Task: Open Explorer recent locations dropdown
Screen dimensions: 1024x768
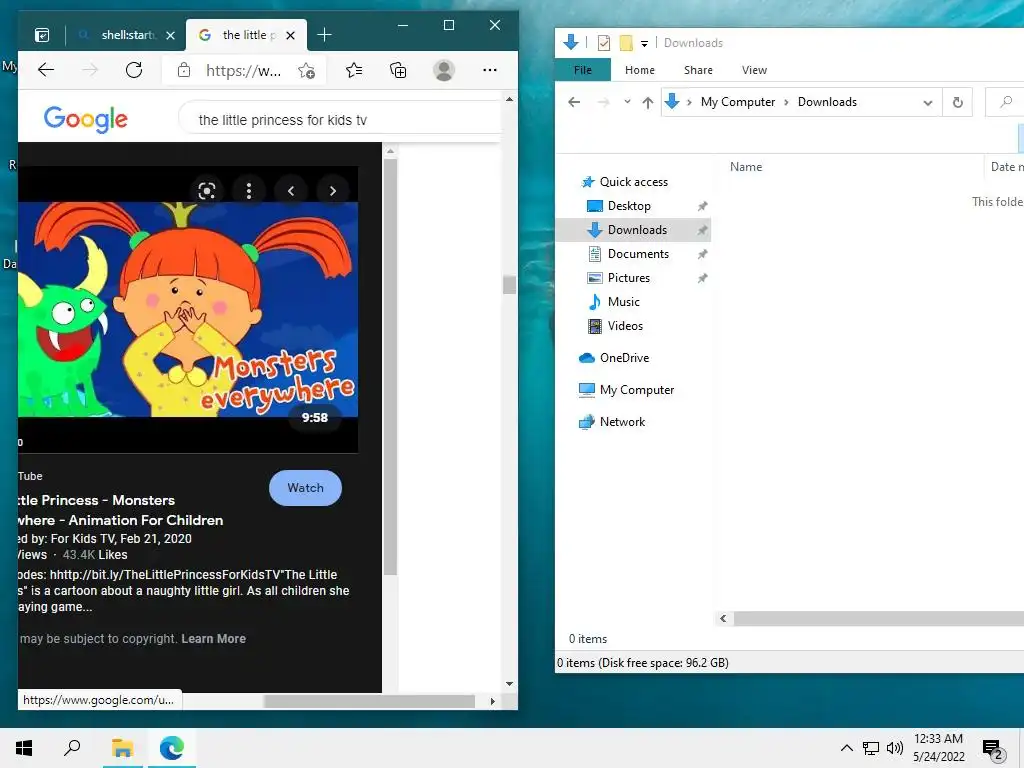Action: click(x=627, y=102)
